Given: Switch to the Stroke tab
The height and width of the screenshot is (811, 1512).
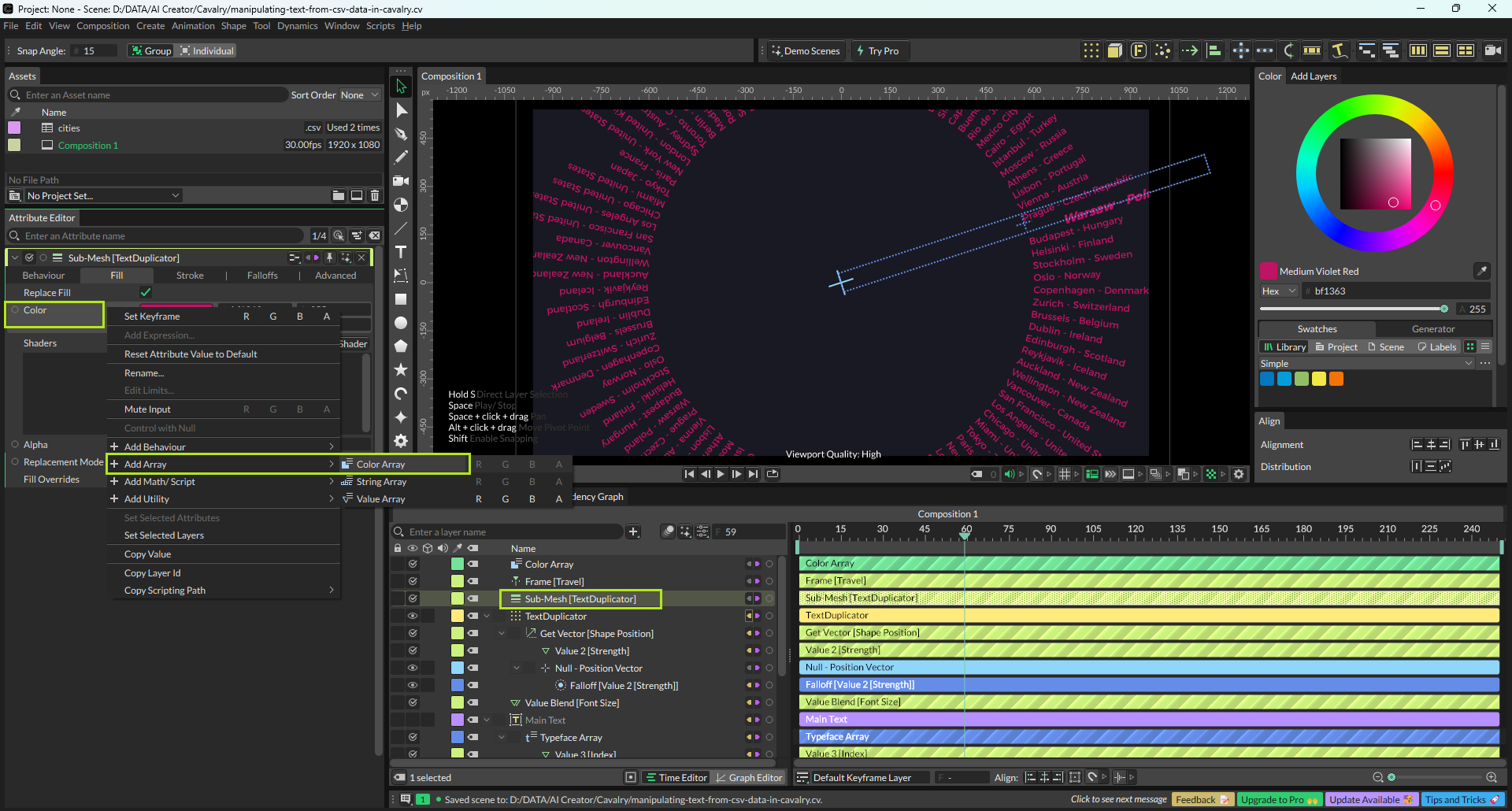Looking at the screenshot, I should [190, 276].
